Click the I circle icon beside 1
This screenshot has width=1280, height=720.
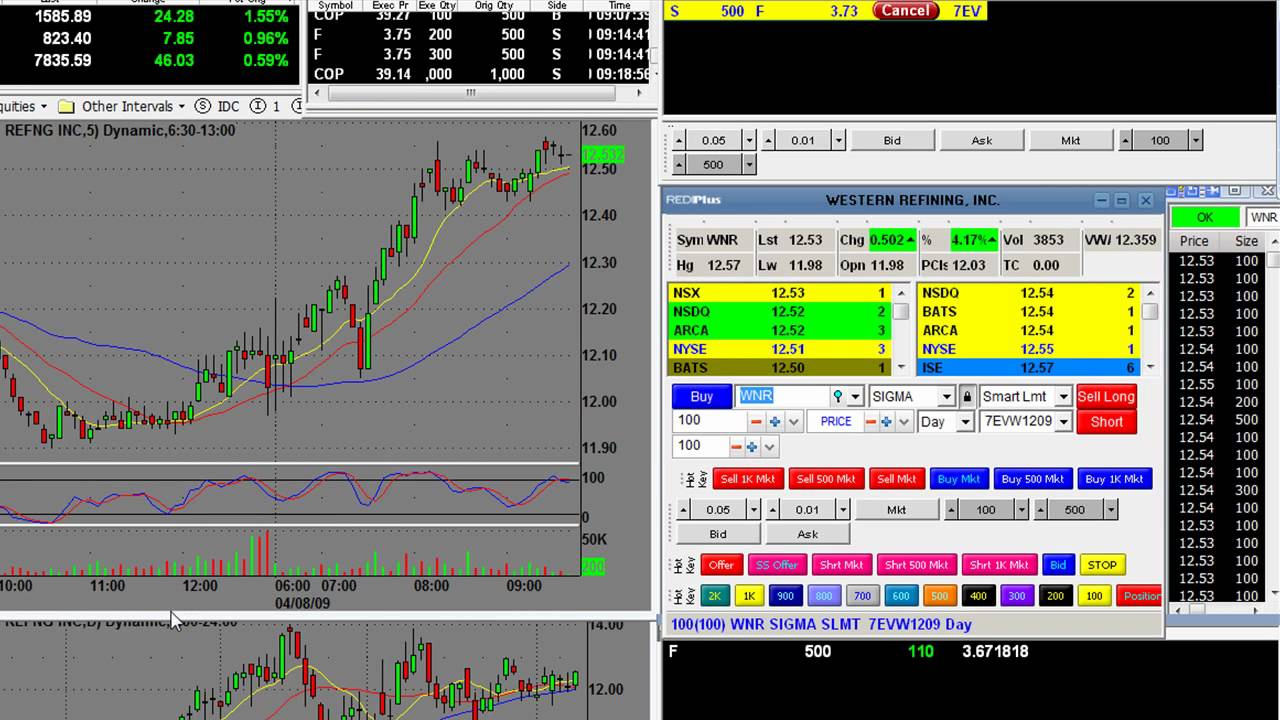click(x=258, y=106)
